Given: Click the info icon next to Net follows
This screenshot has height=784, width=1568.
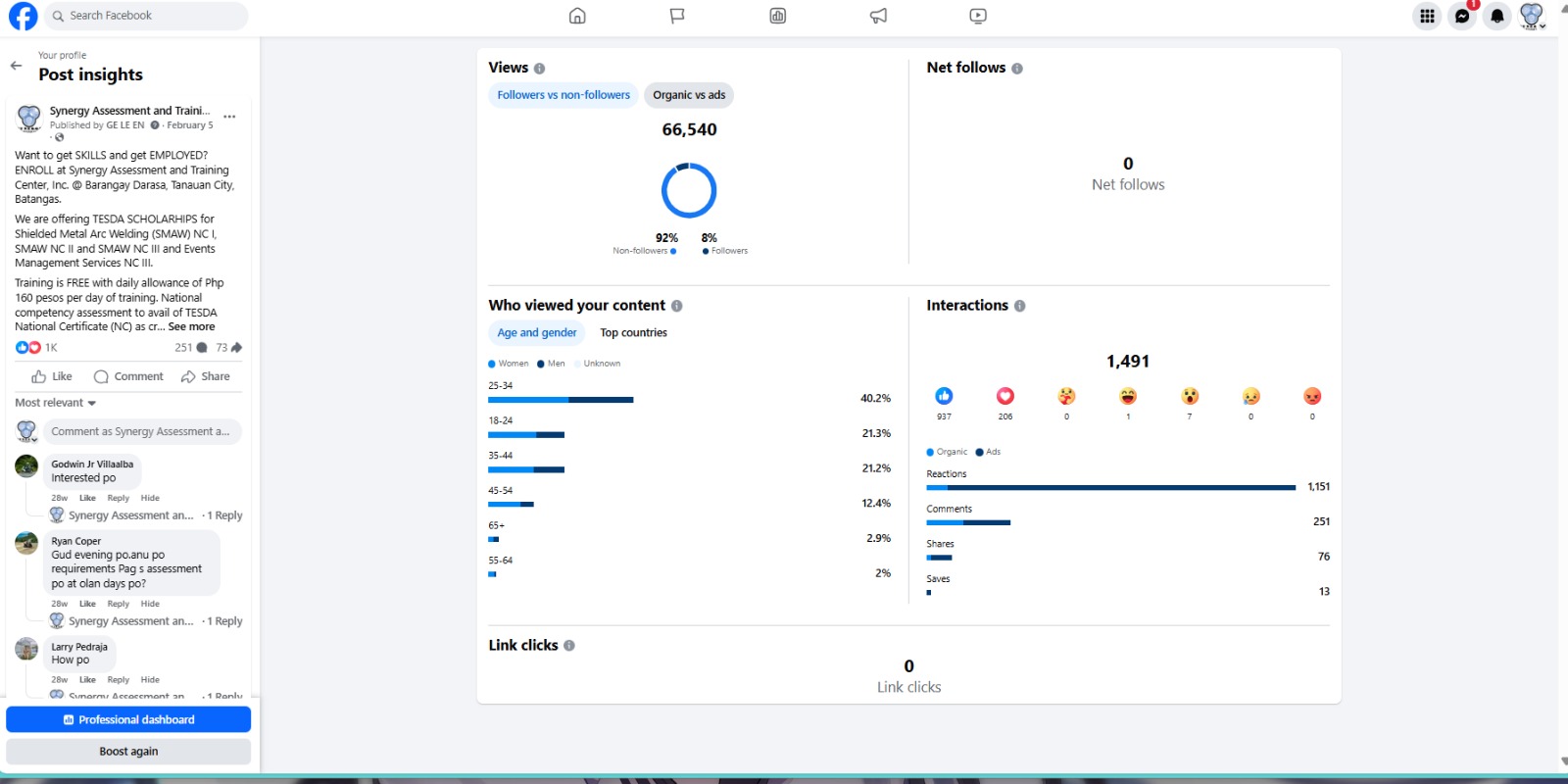Looking at the screenshot, I should coord(1017,69).
